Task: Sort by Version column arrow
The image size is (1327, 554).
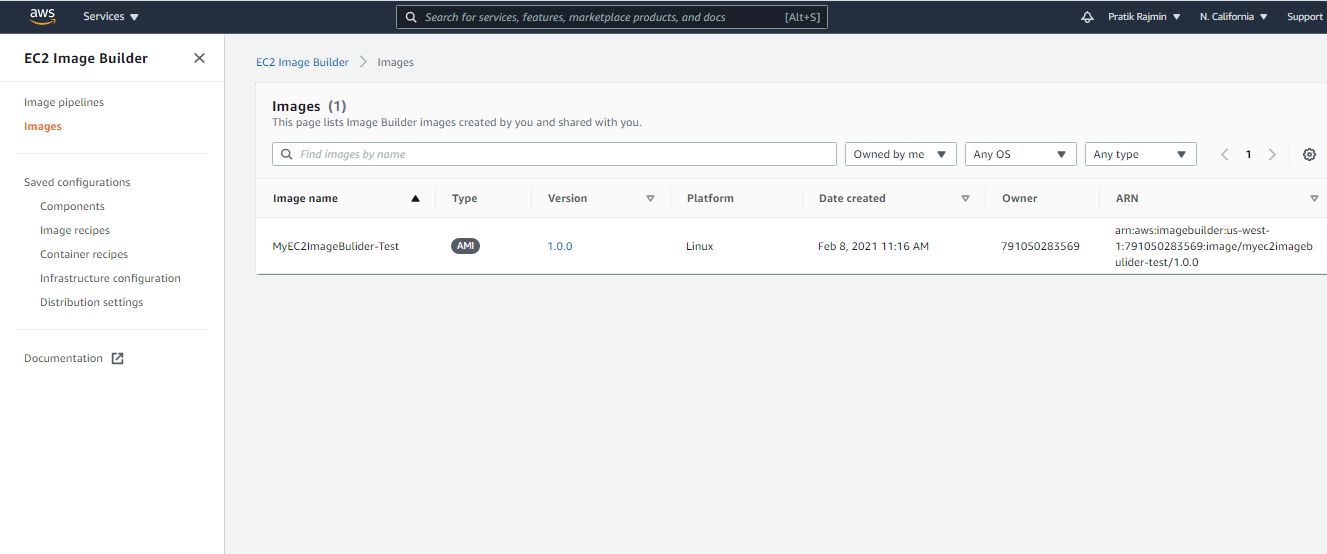Action: click(x=650, y=198)
